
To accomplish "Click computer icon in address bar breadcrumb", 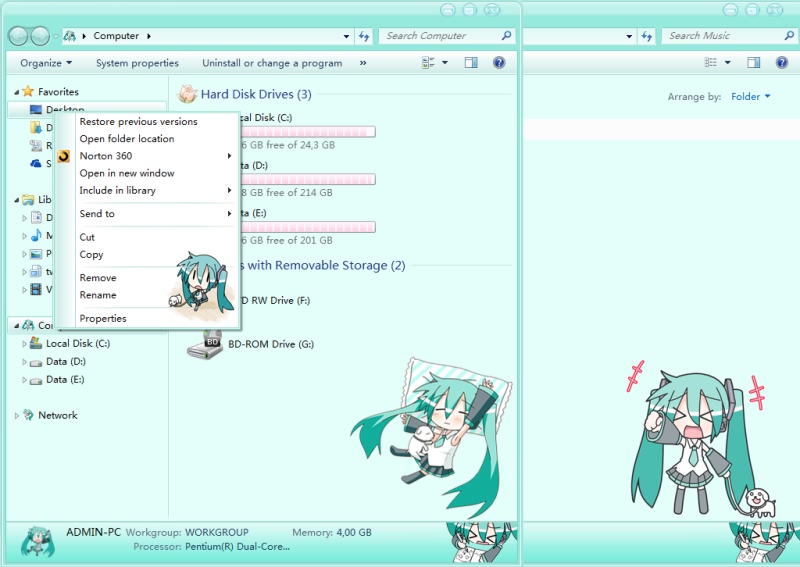I will (70, 36).
